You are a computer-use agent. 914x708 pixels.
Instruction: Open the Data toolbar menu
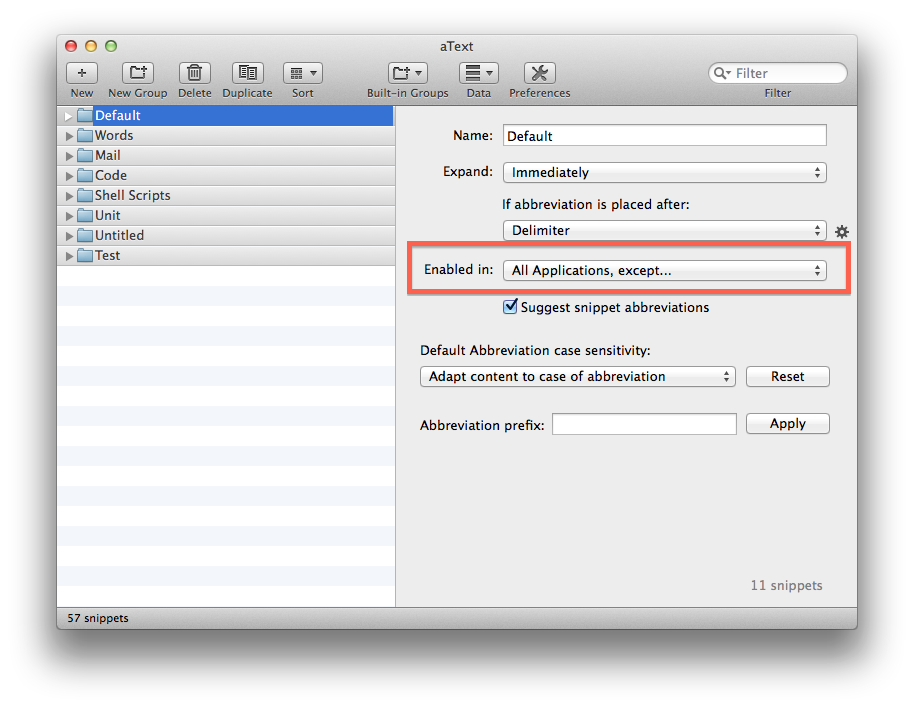[478, 73]
